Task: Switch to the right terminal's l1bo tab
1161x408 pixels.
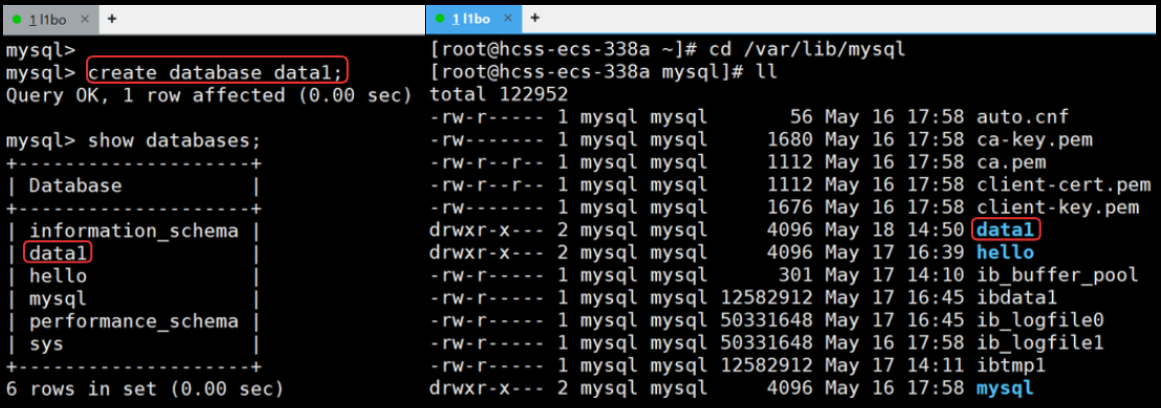Action: (474, 19)
